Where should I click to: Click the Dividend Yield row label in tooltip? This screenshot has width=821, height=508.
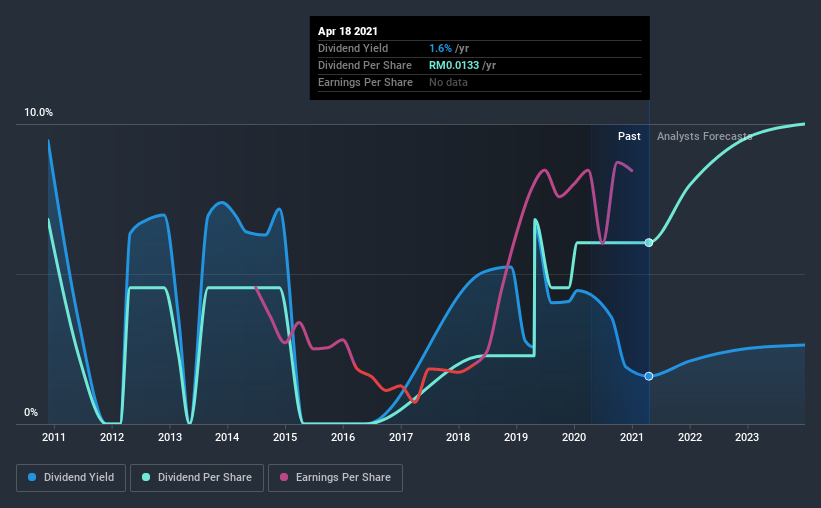pos(353,48)
